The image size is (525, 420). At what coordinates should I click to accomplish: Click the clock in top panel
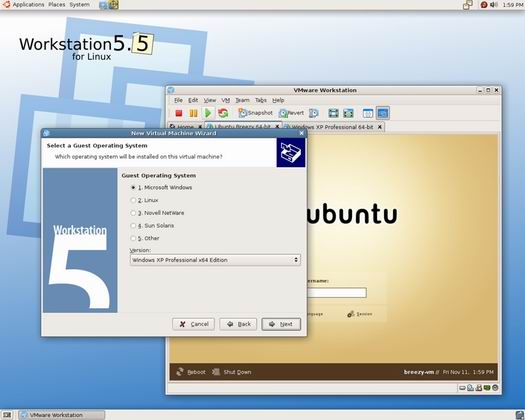(512, 5)
